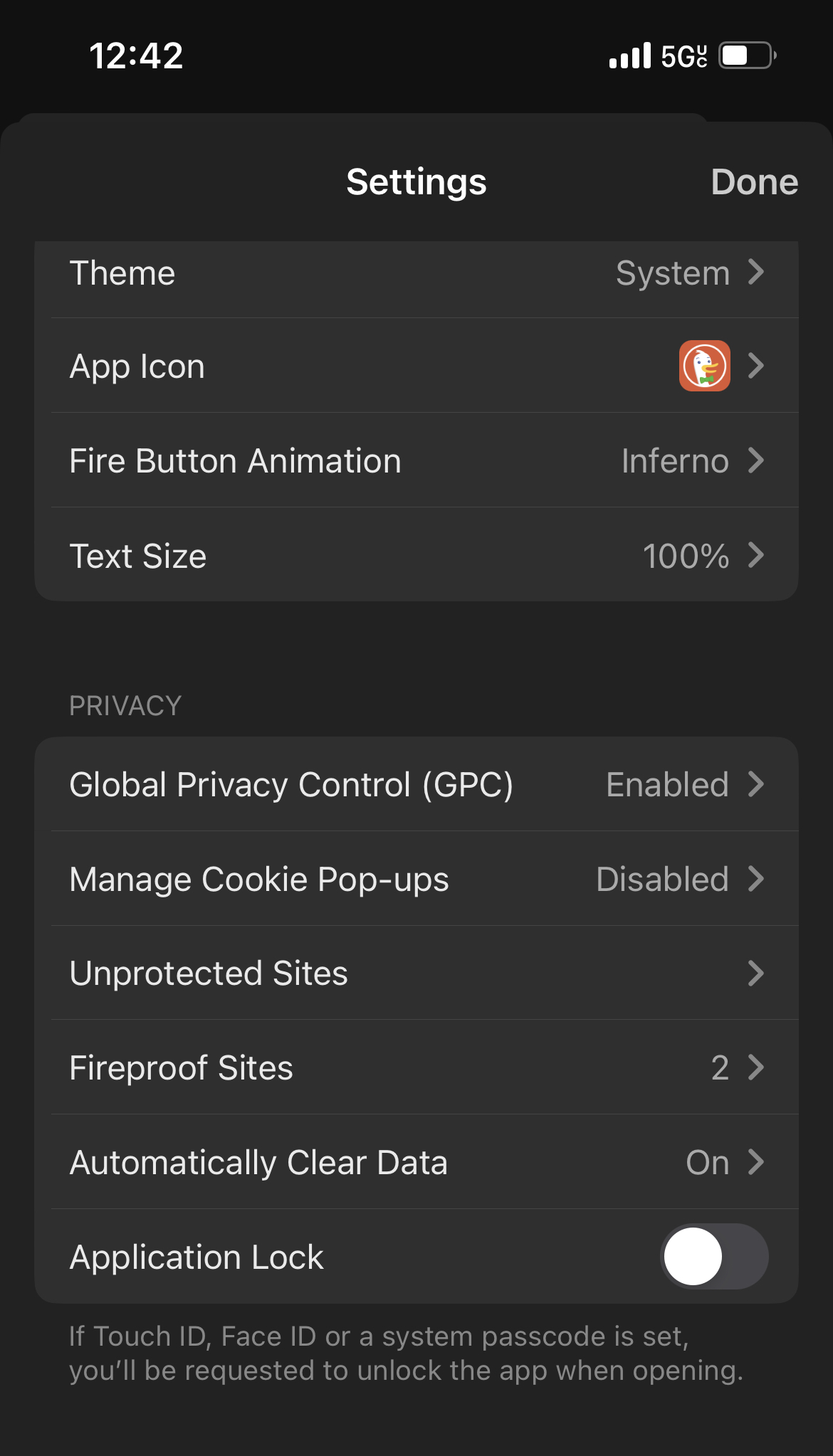Open Manage Cookie Pop-ups setting
The image size is (833, 1456).
coord(259,879)
